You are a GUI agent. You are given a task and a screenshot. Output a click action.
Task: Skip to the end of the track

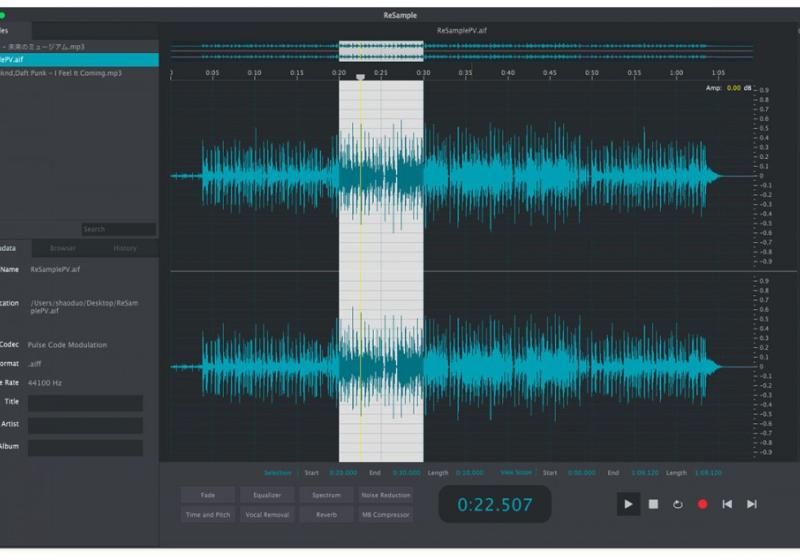pos(752,504)
